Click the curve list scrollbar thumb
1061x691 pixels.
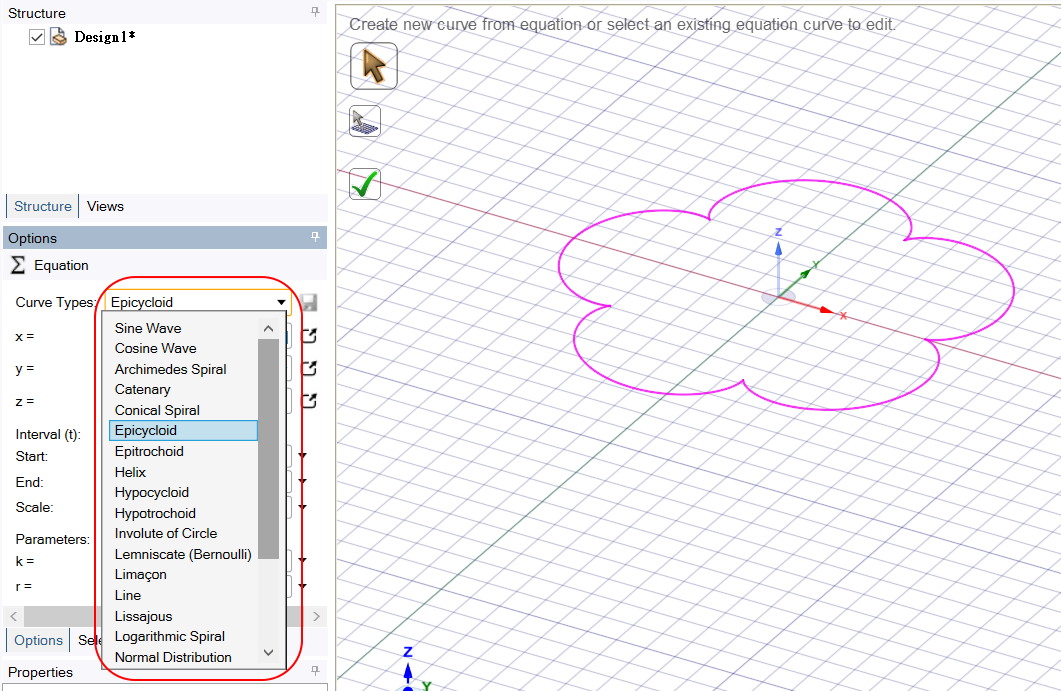[x=269, y=449]
